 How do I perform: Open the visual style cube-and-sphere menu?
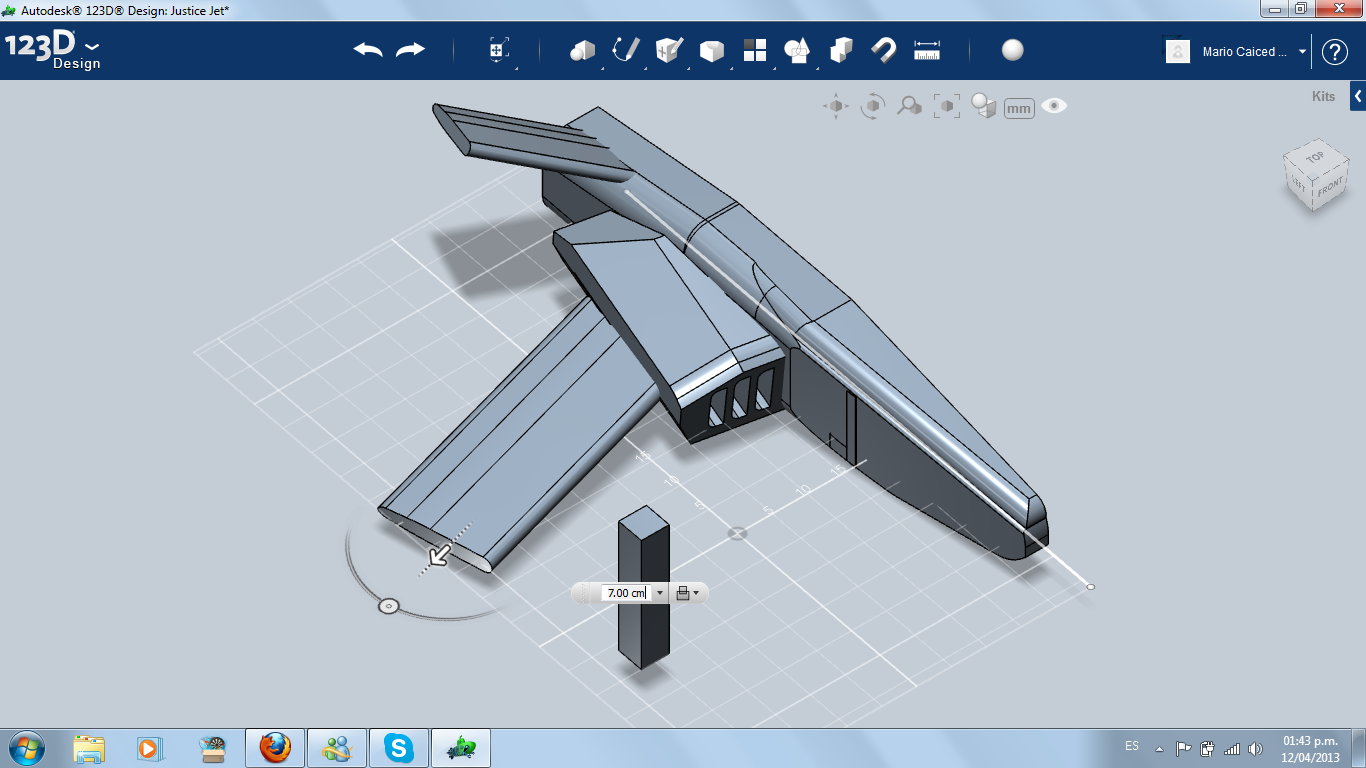point(984,106)
